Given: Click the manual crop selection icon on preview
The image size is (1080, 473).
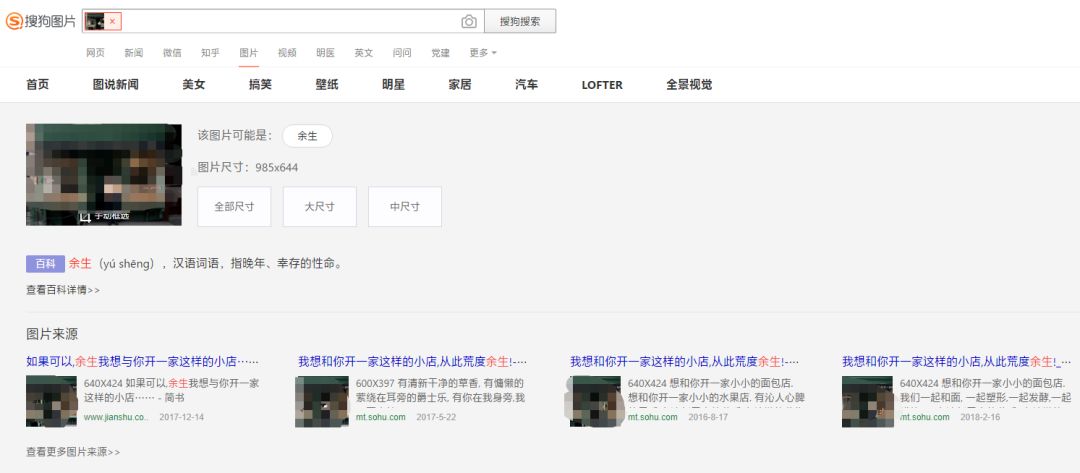Looking at the screenshot, I should [85, 216].
